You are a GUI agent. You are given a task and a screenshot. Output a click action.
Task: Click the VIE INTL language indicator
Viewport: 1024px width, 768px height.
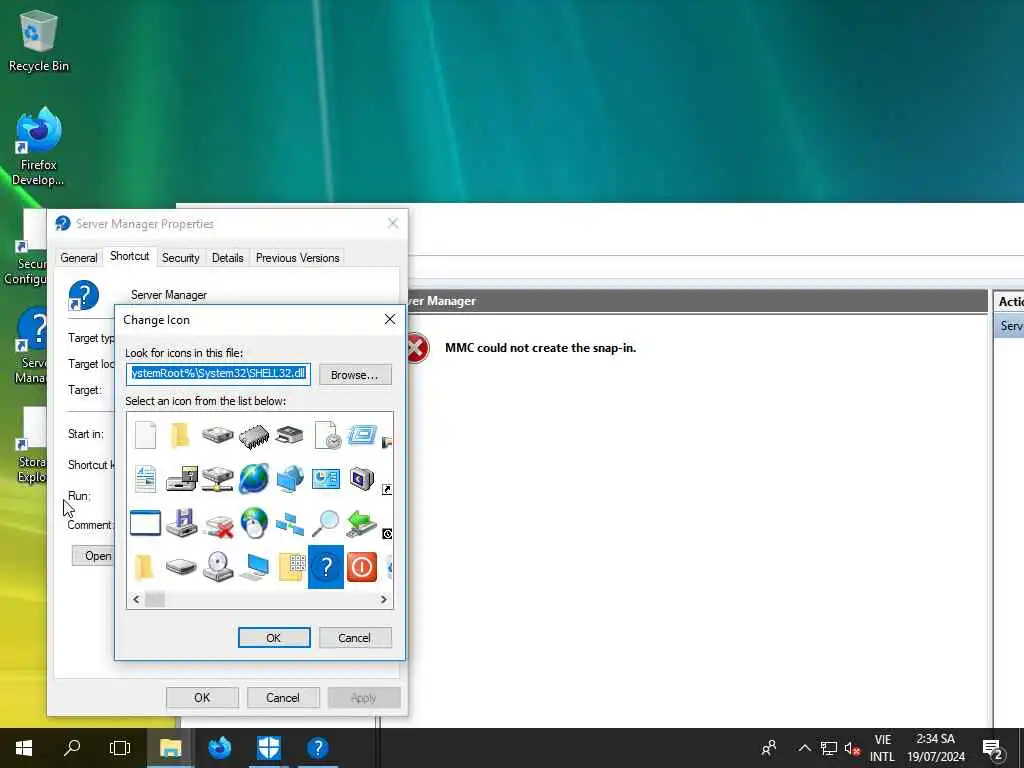click(x=882, y=748)
